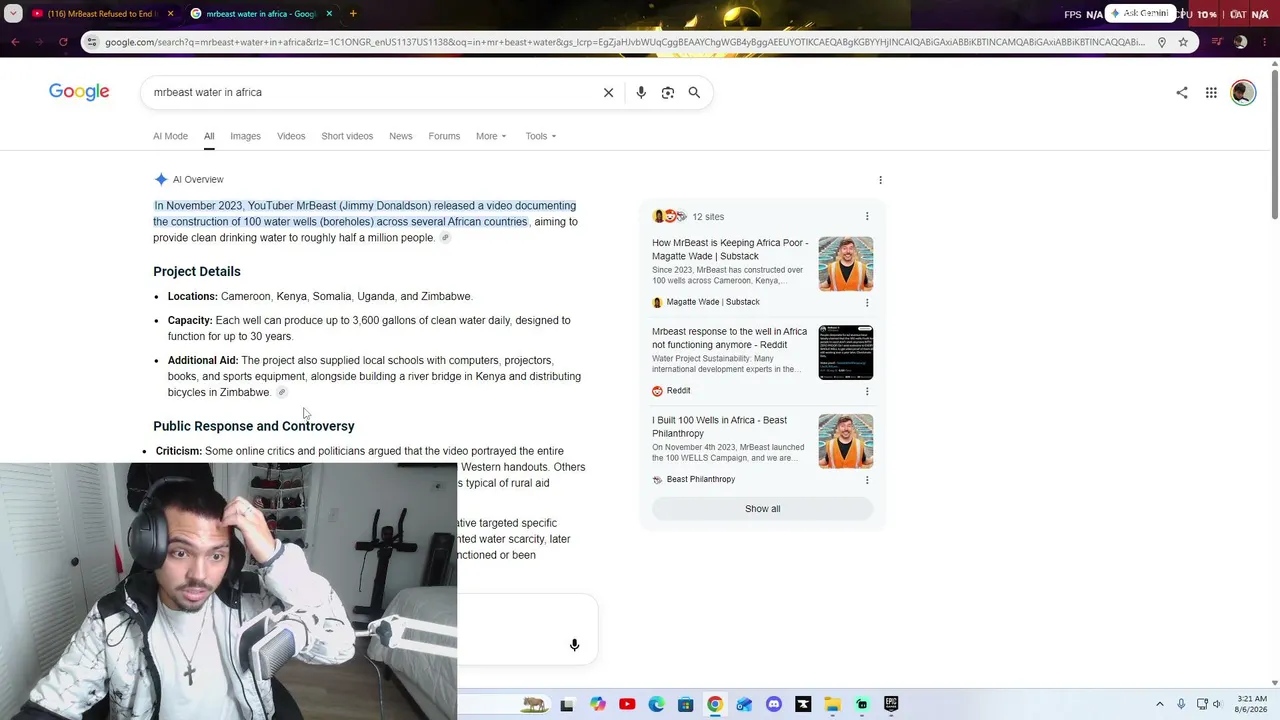Bookmark this page with the star icon
Image resolution: width=1280 pixels, height=720 pixels.
(1183, 42)
